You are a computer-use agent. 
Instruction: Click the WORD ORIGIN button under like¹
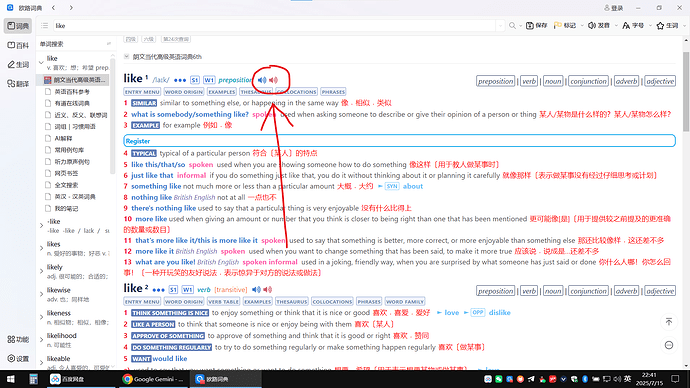pyautogui.click(x=184, y=92)
